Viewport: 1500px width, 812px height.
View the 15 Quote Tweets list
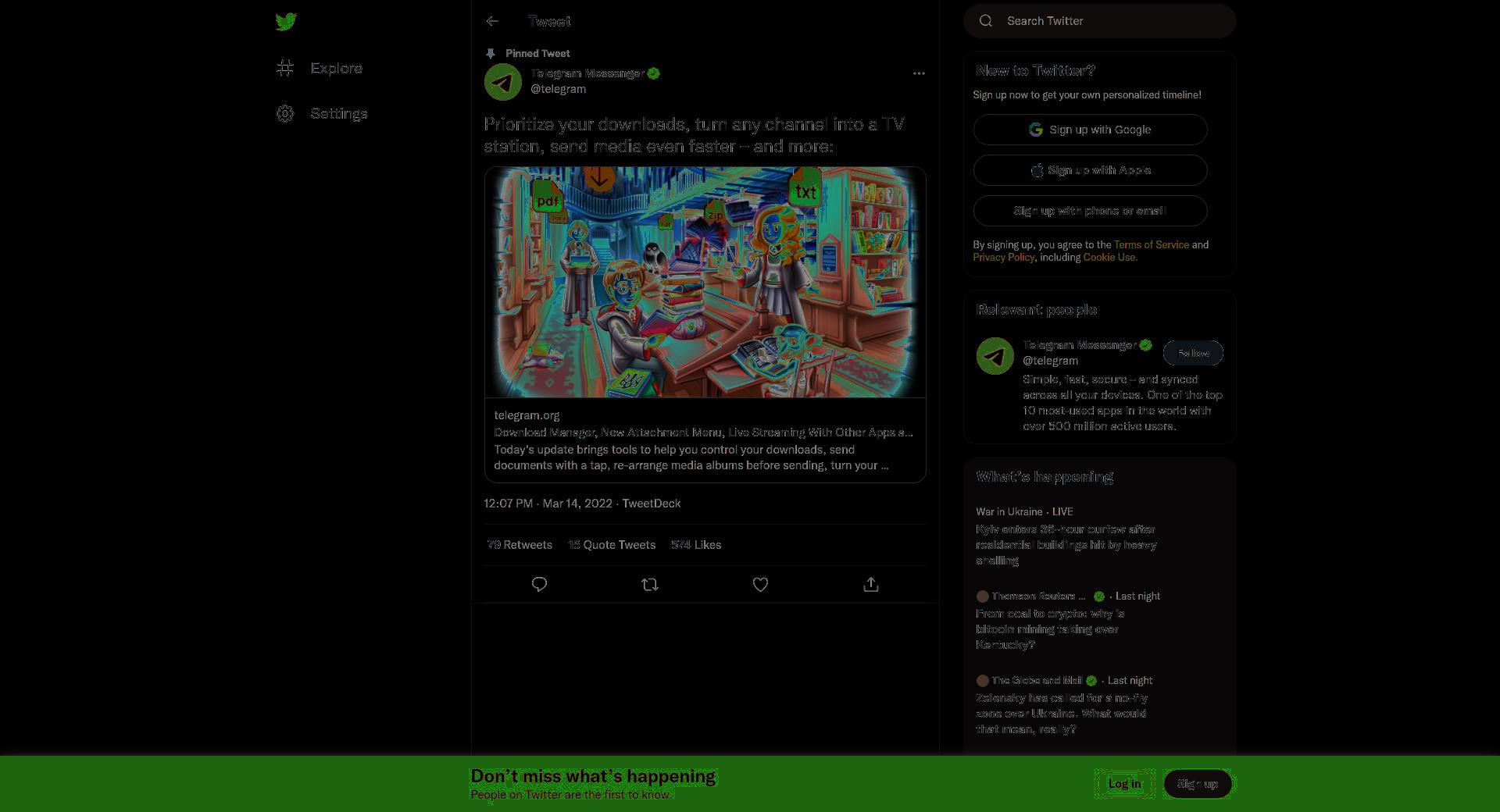(612, 545)
